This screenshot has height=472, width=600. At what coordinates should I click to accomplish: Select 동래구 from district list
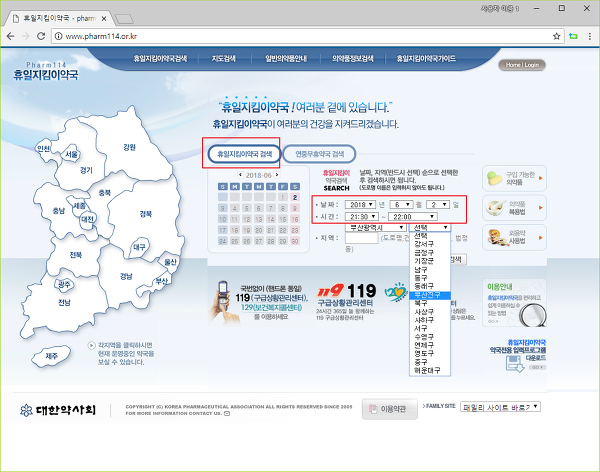[430, 286]
